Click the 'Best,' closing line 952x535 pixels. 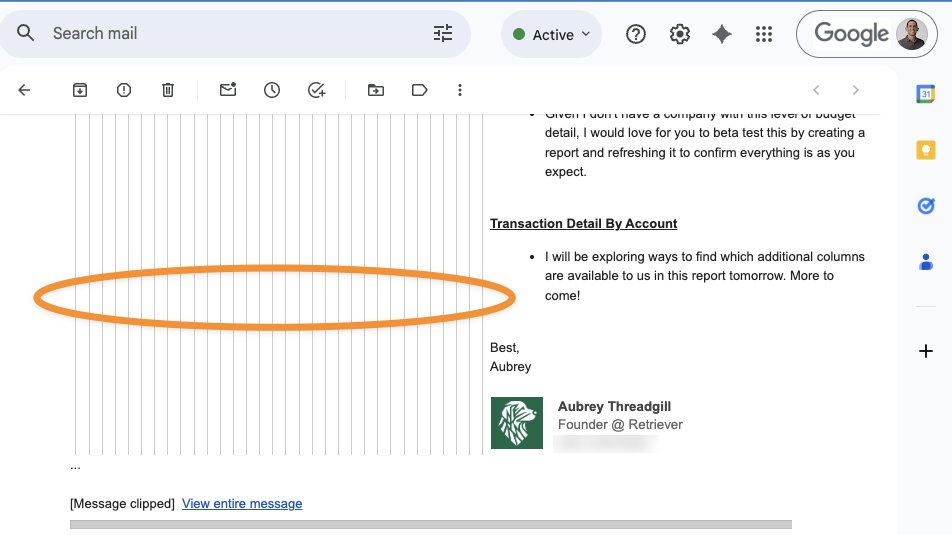point(505,347)
